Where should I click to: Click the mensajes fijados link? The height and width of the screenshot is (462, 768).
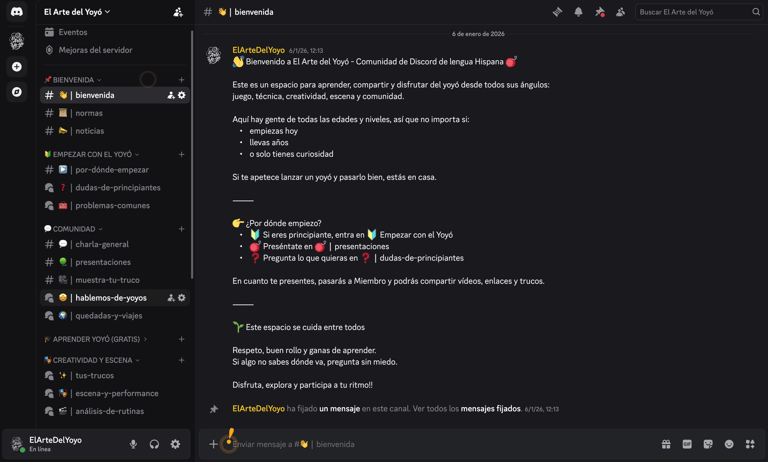[x=490, y=409]
